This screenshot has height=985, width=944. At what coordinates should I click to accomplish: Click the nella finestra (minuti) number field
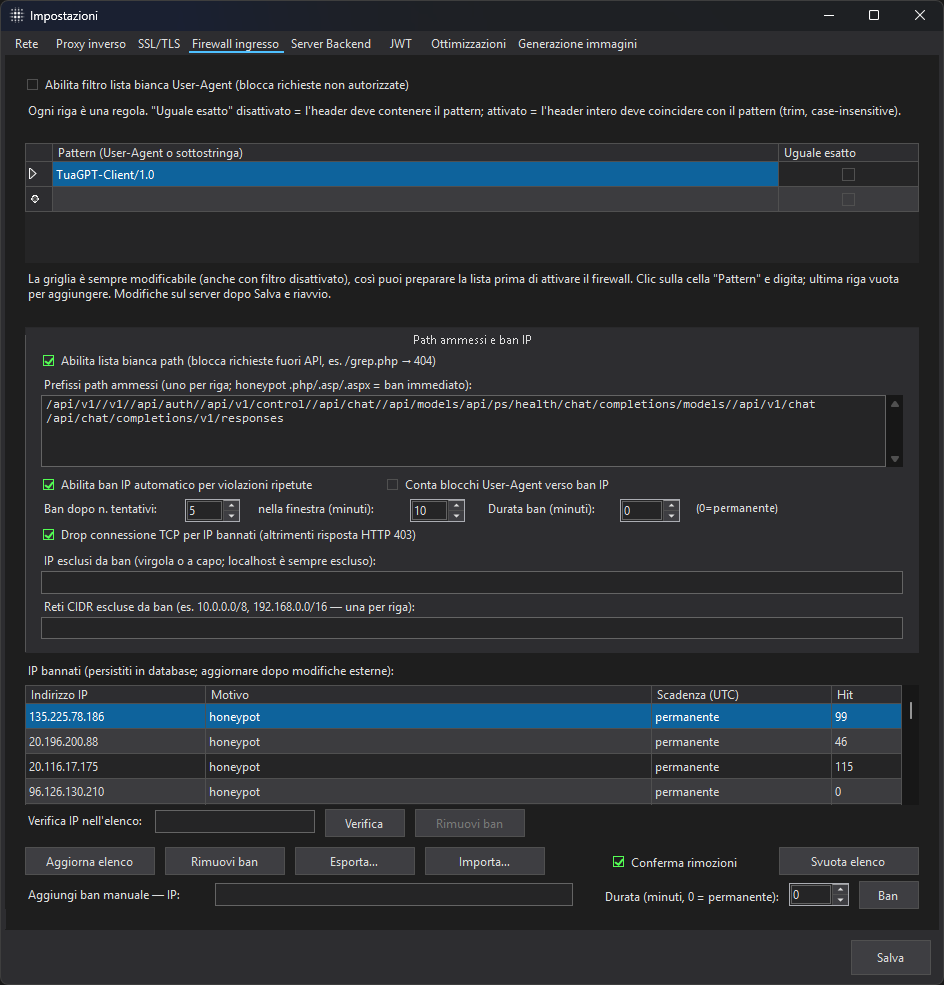click(x=430, y=510)
